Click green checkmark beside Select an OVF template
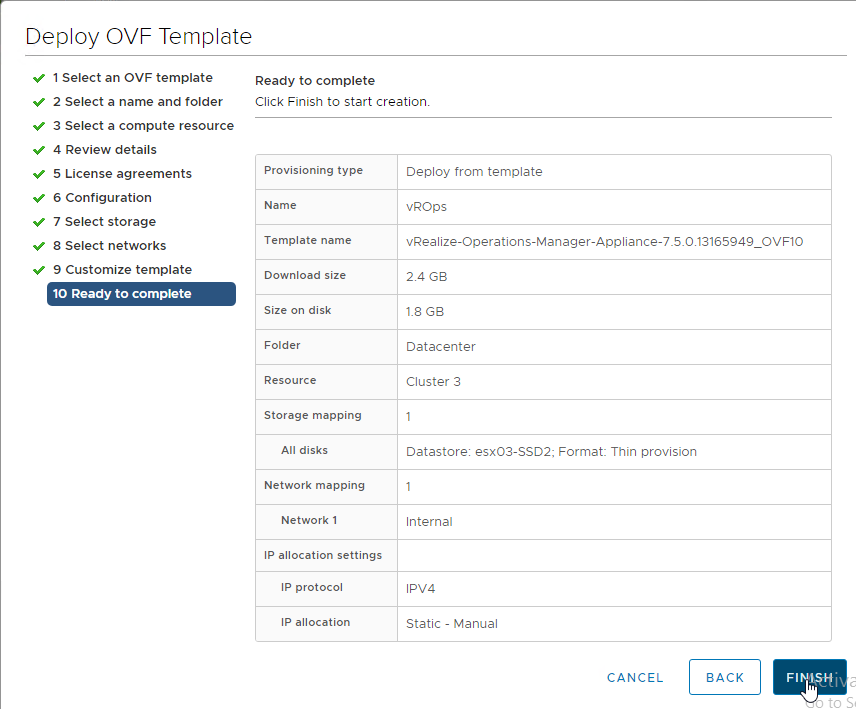The width and height of the screenshot is (856, 709). [x=39, y=79]
